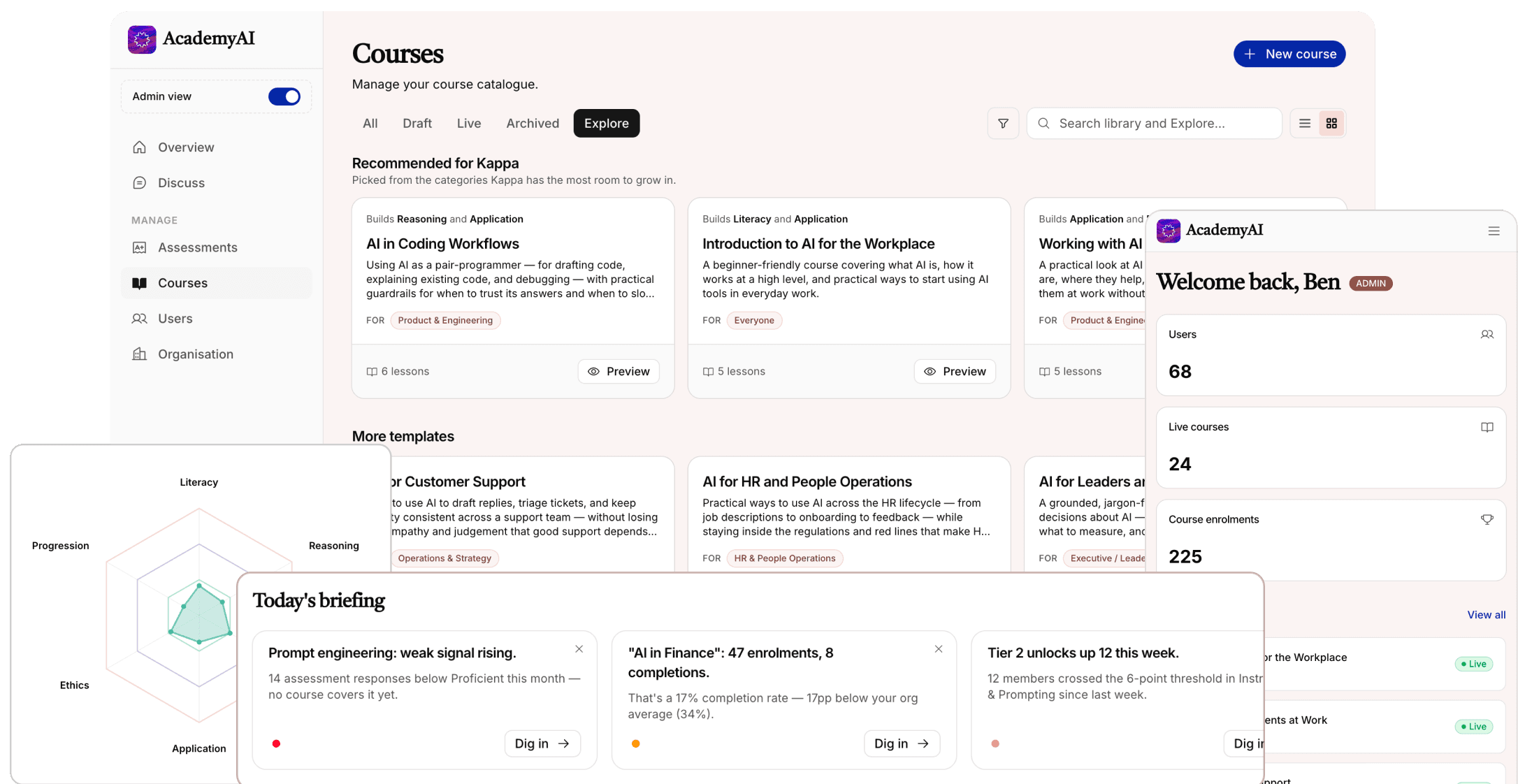
Task: Click the AcademyAI logo in the sidebar
Action: (191, 39)
